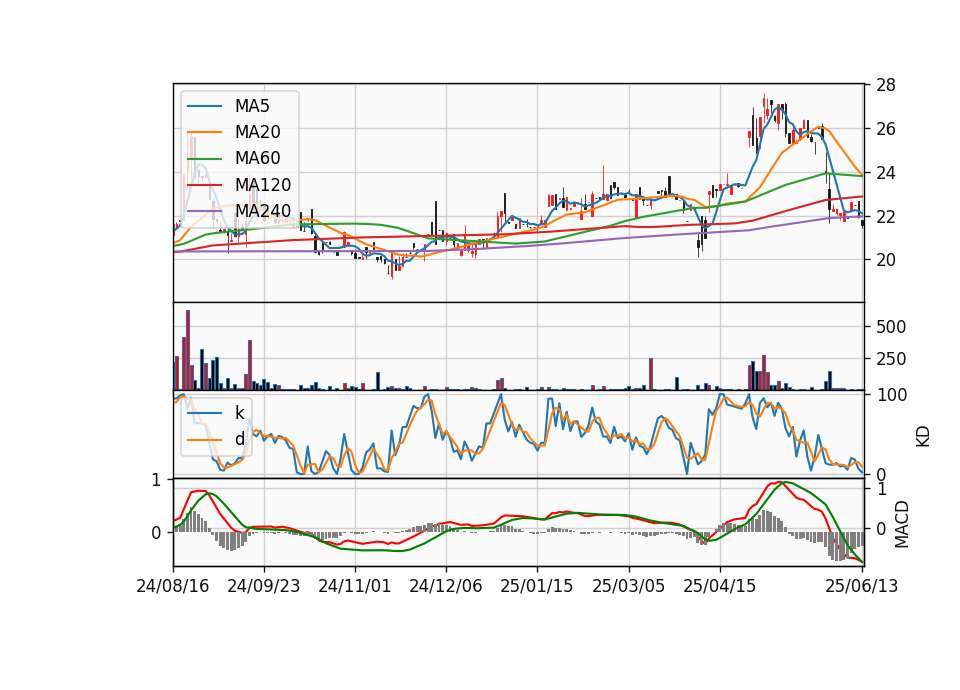This screenshot has width=960, height=690.
Task: Click the 25/01/15 date axis label
Action: click(537, 586)
